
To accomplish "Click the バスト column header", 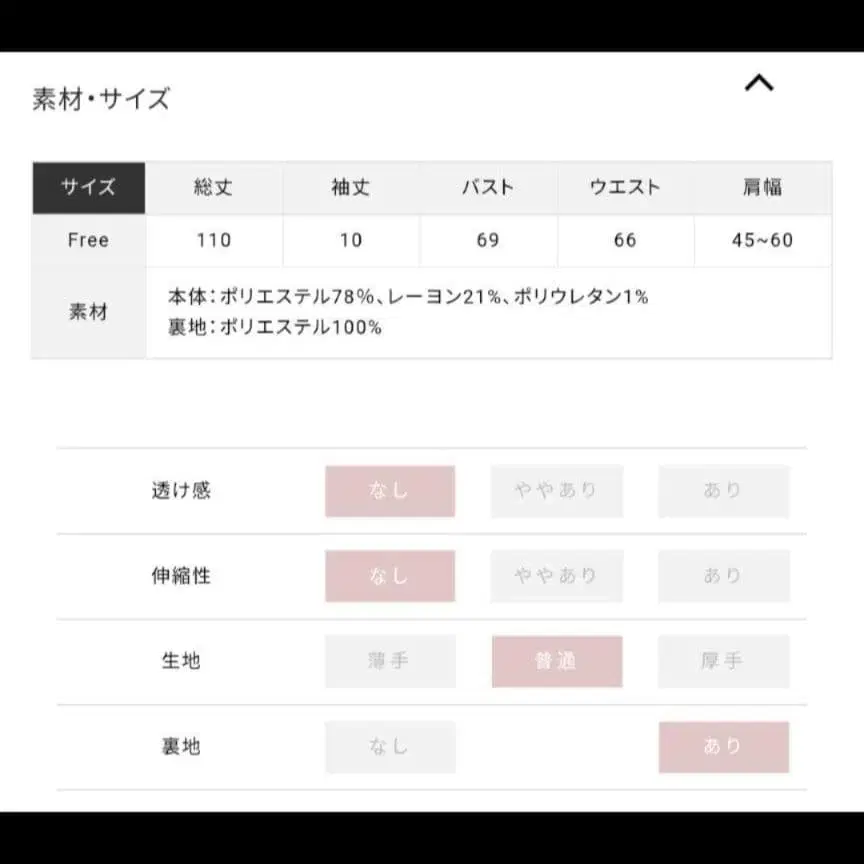I will (487, 188).
